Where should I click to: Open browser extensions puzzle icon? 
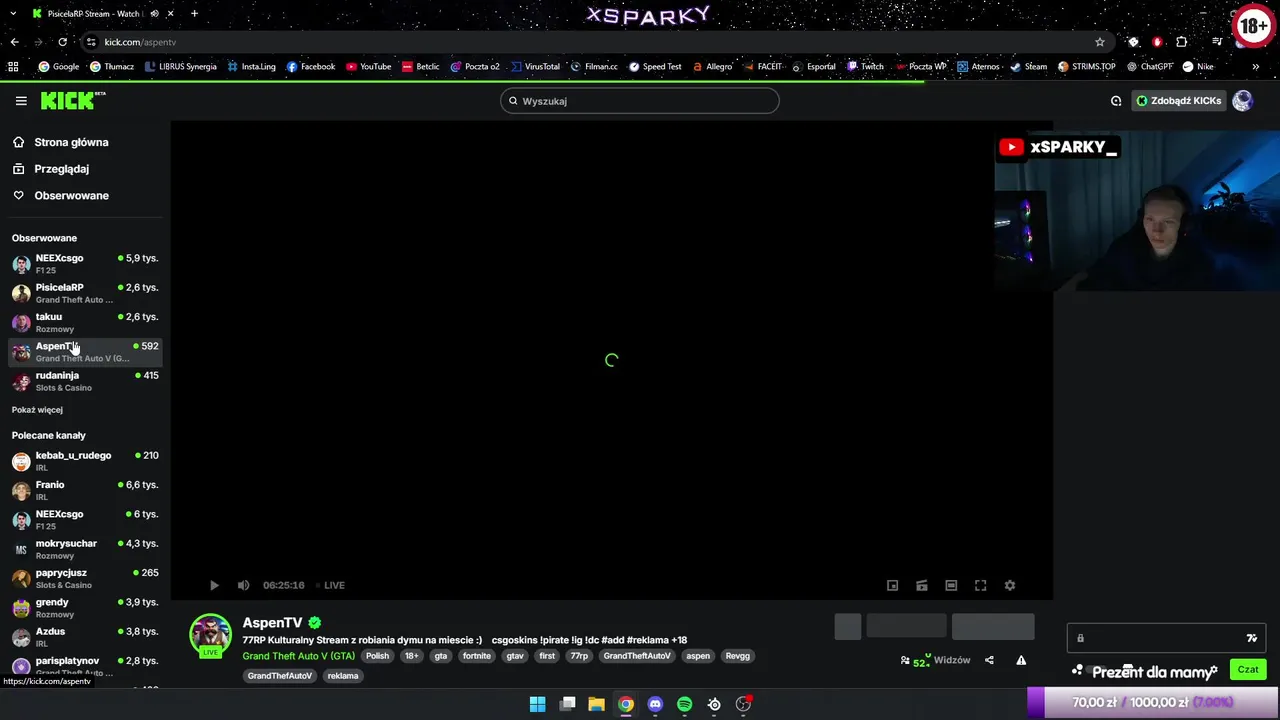pyautogui.click(x=1182, y=42)
